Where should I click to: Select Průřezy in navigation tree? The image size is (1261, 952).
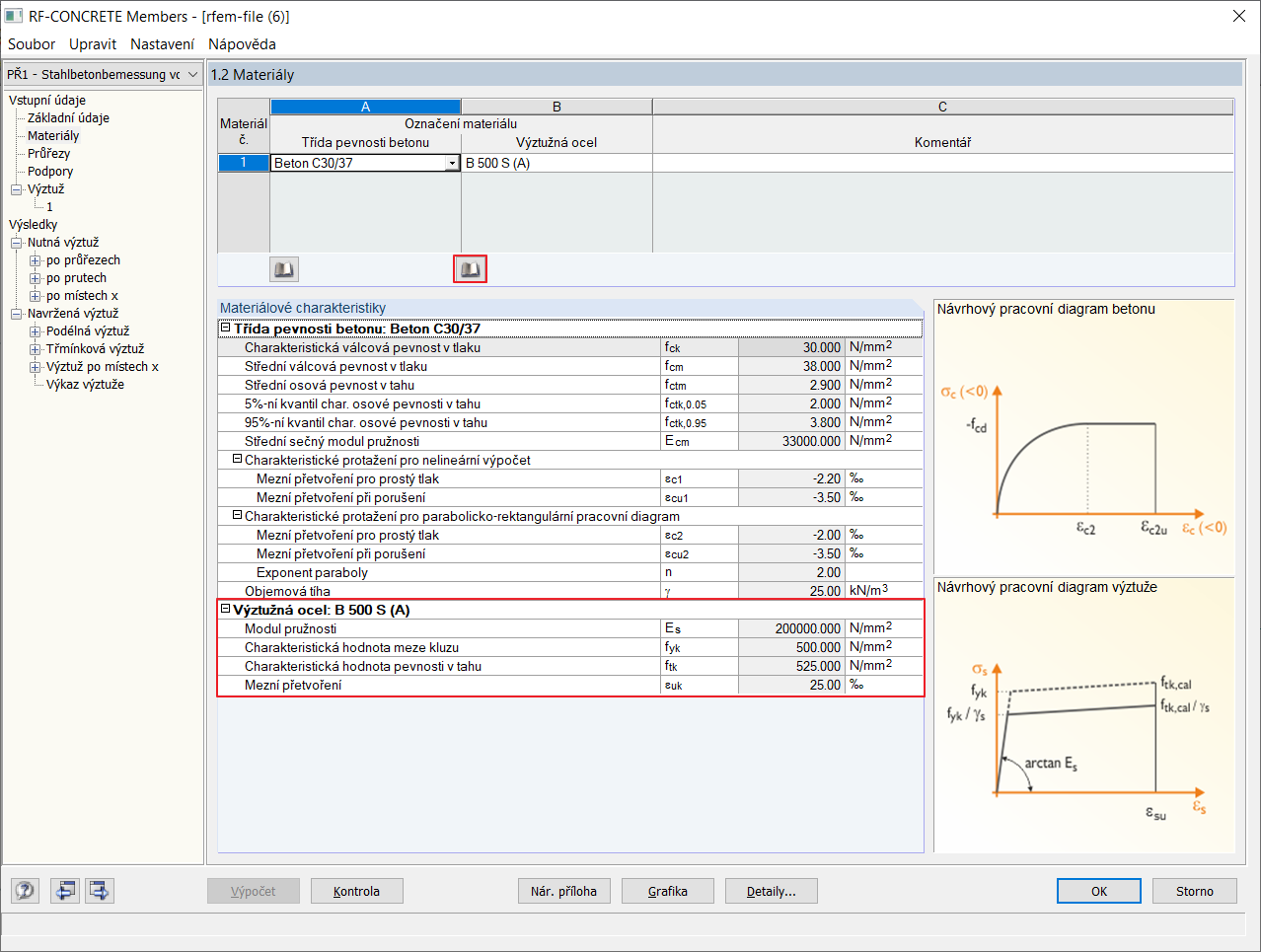pyautogui.click(x=48, y=154)
